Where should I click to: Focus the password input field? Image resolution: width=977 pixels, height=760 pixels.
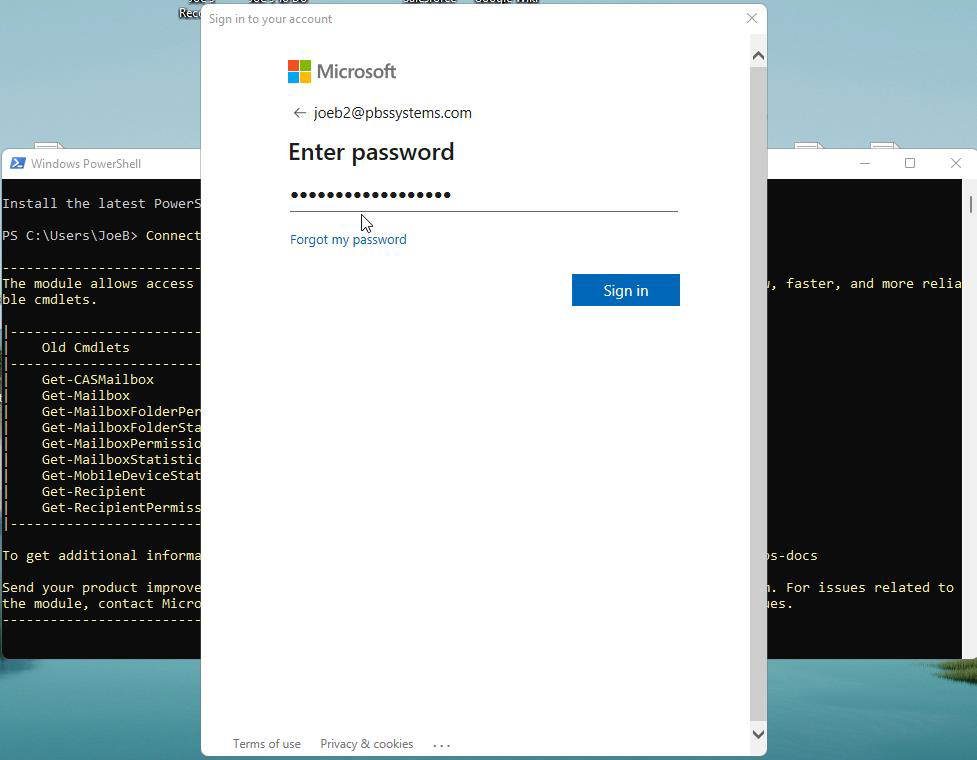pyautogui.click(x=483, y=195)
